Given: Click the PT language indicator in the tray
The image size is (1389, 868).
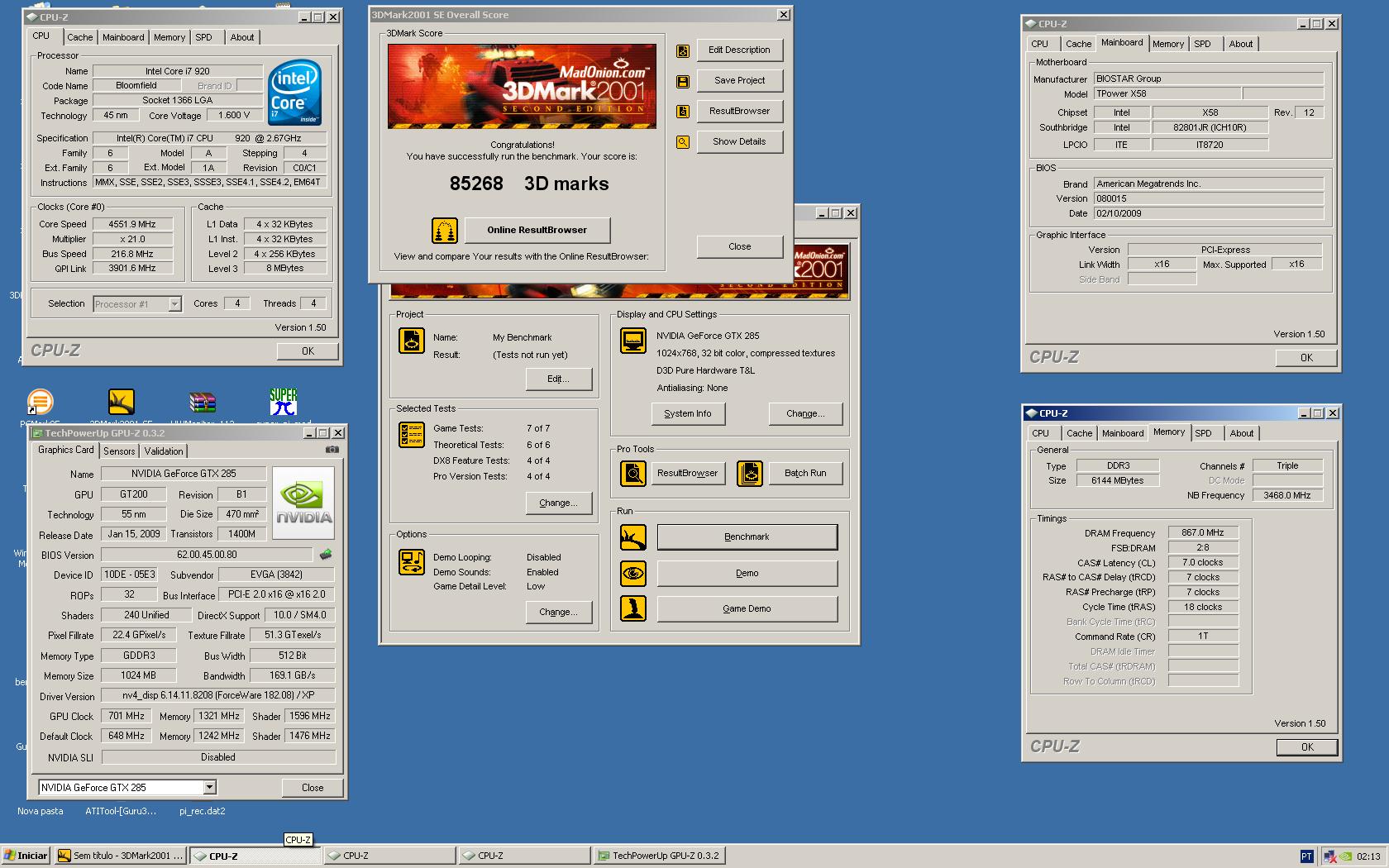Looking at the screenshot, I should click(1306, 856).
